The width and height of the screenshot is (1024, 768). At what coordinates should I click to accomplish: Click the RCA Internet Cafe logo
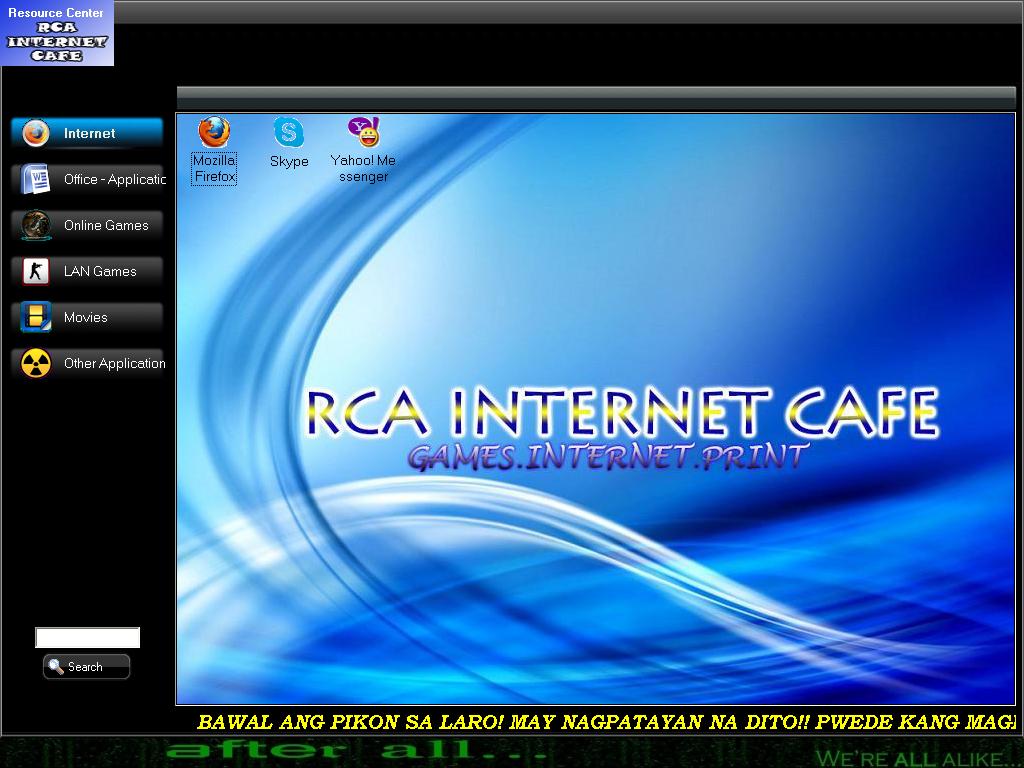(56, 33)
